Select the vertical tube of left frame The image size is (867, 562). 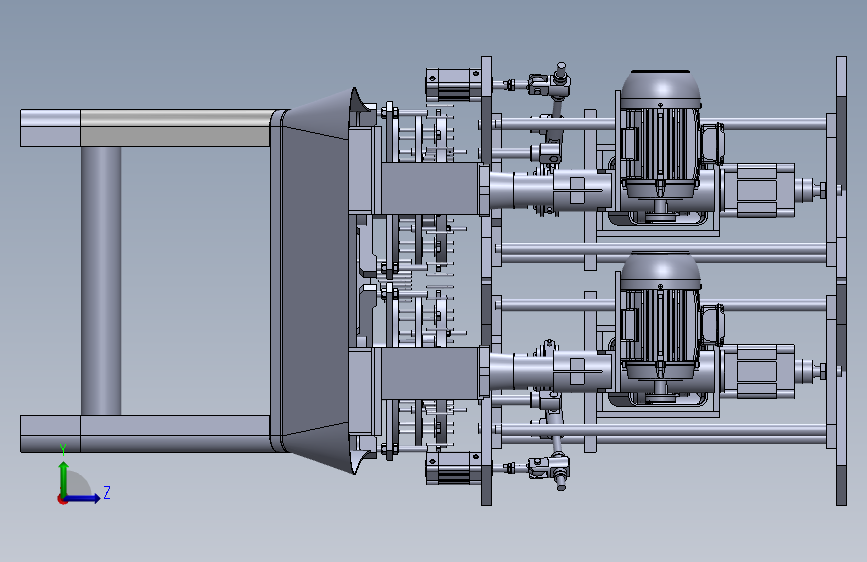click(101, 280)
